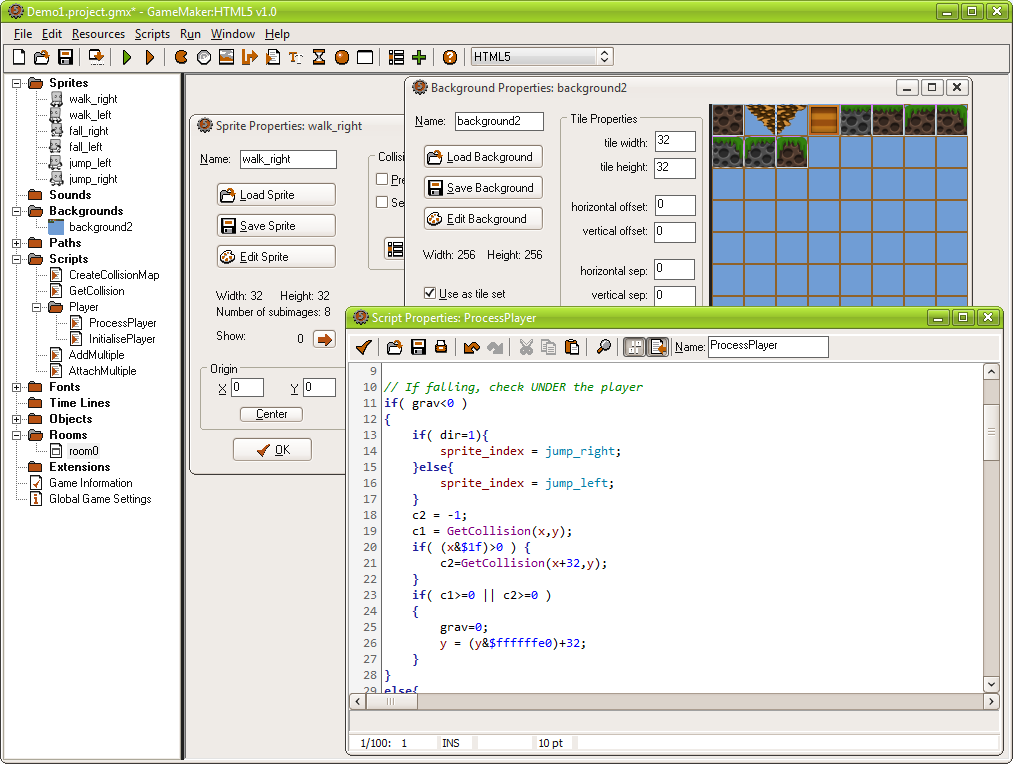Open Global Game Settings via its toolbar icon

click(x=417, y=57)
